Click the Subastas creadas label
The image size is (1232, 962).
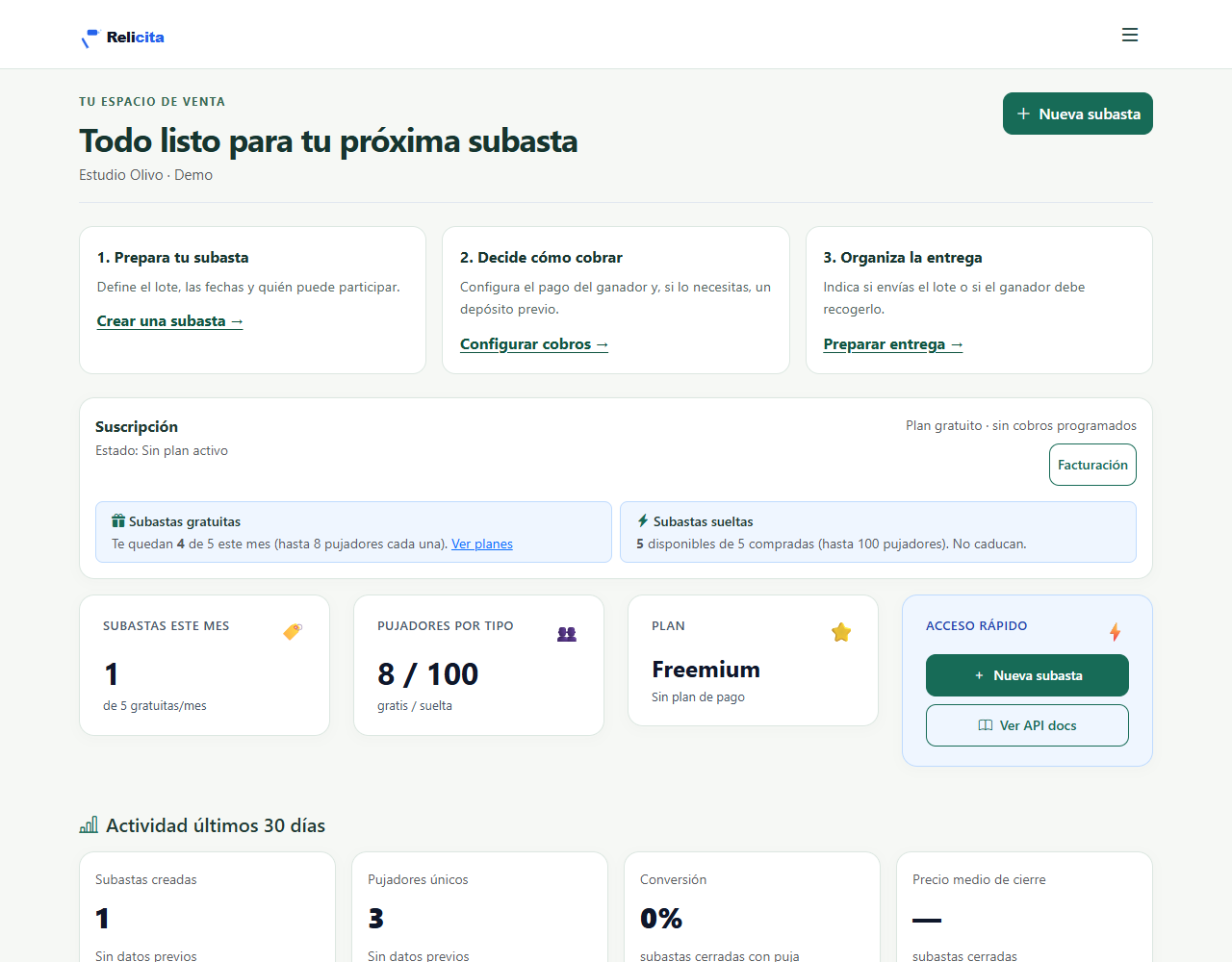pyautogui.click(x=146, y=880)
